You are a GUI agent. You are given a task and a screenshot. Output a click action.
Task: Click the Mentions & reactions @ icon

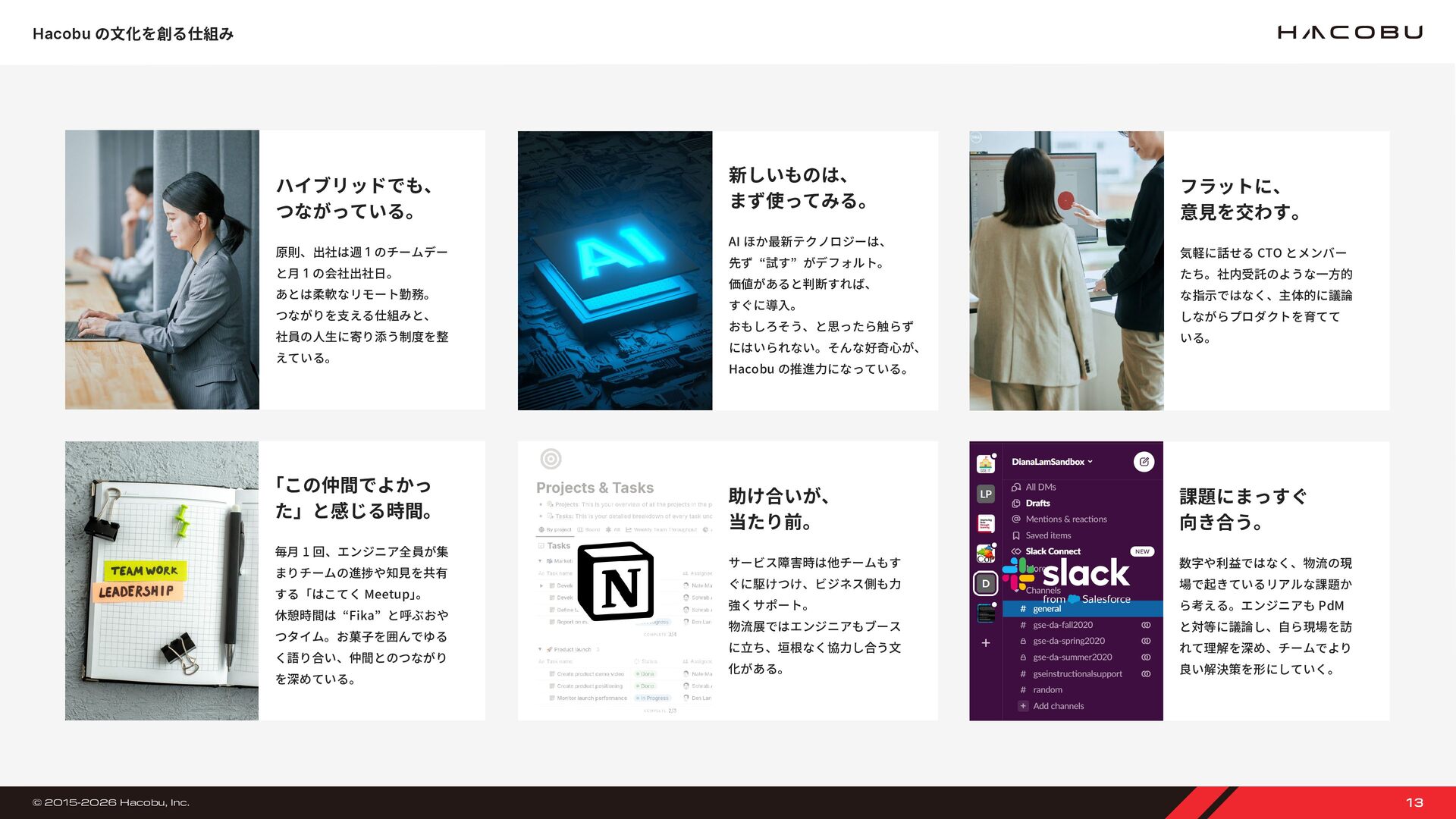click(1016, 519)
